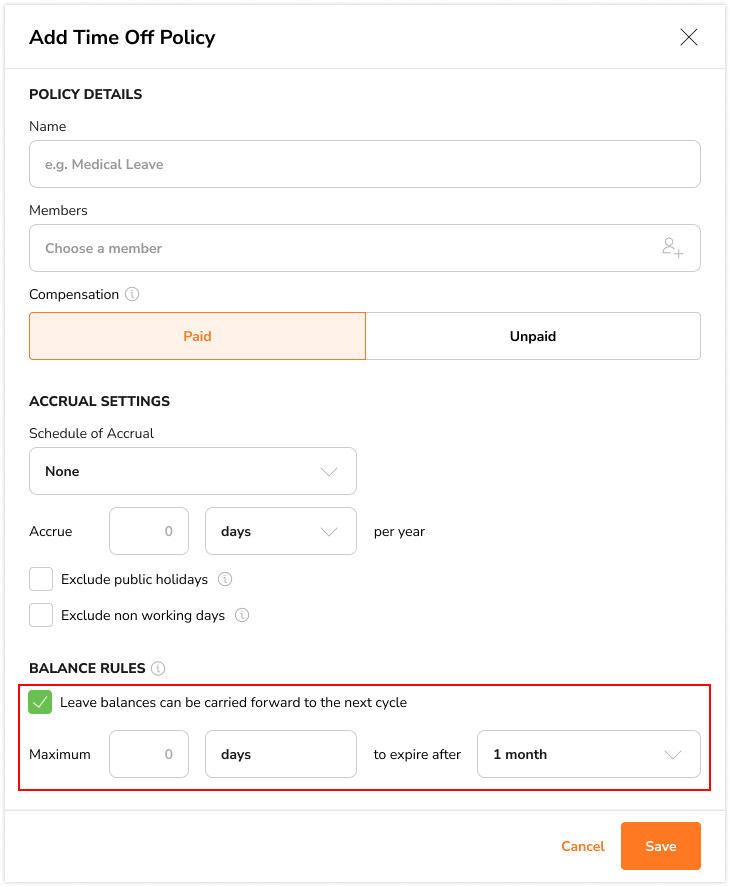Click the add-member icon in Members field
This screenshot has height=887, width=730.
(673, 248)
